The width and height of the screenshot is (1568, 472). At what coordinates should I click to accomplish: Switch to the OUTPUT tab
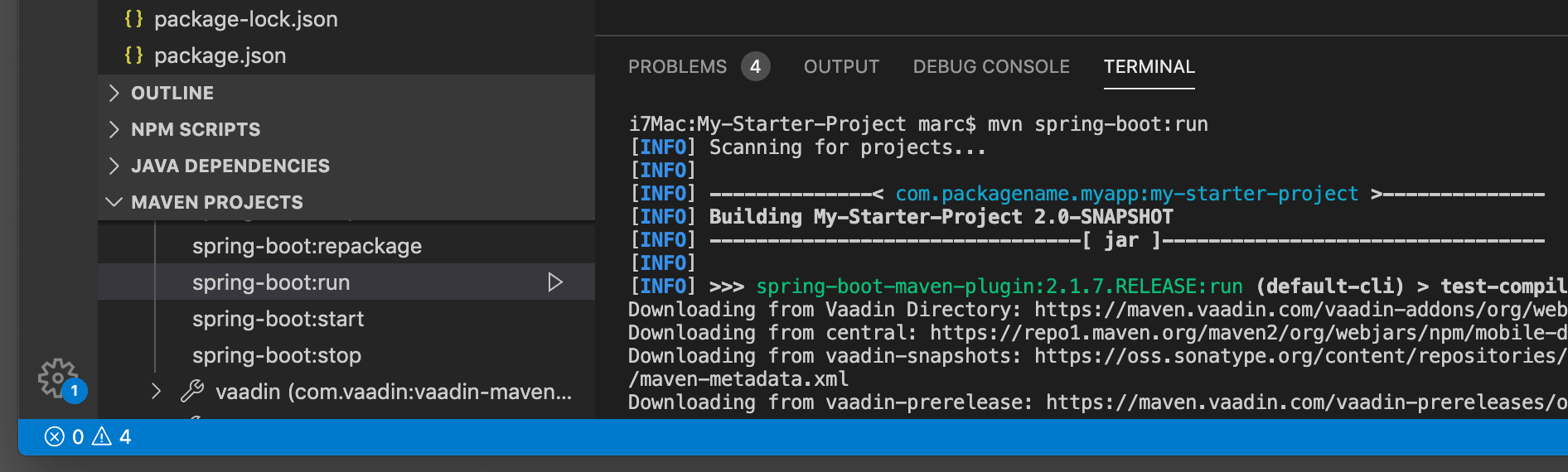tap(841, 66)
